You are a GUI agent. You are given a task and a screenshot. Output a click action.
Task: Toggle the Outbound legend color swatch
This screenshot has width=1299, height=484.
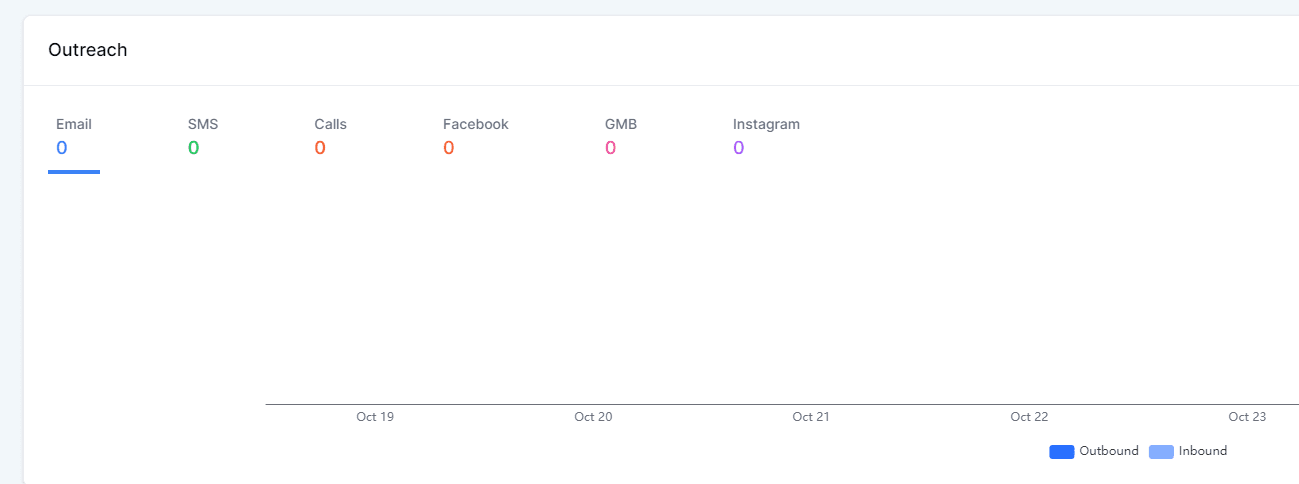tap(1061, 452)
